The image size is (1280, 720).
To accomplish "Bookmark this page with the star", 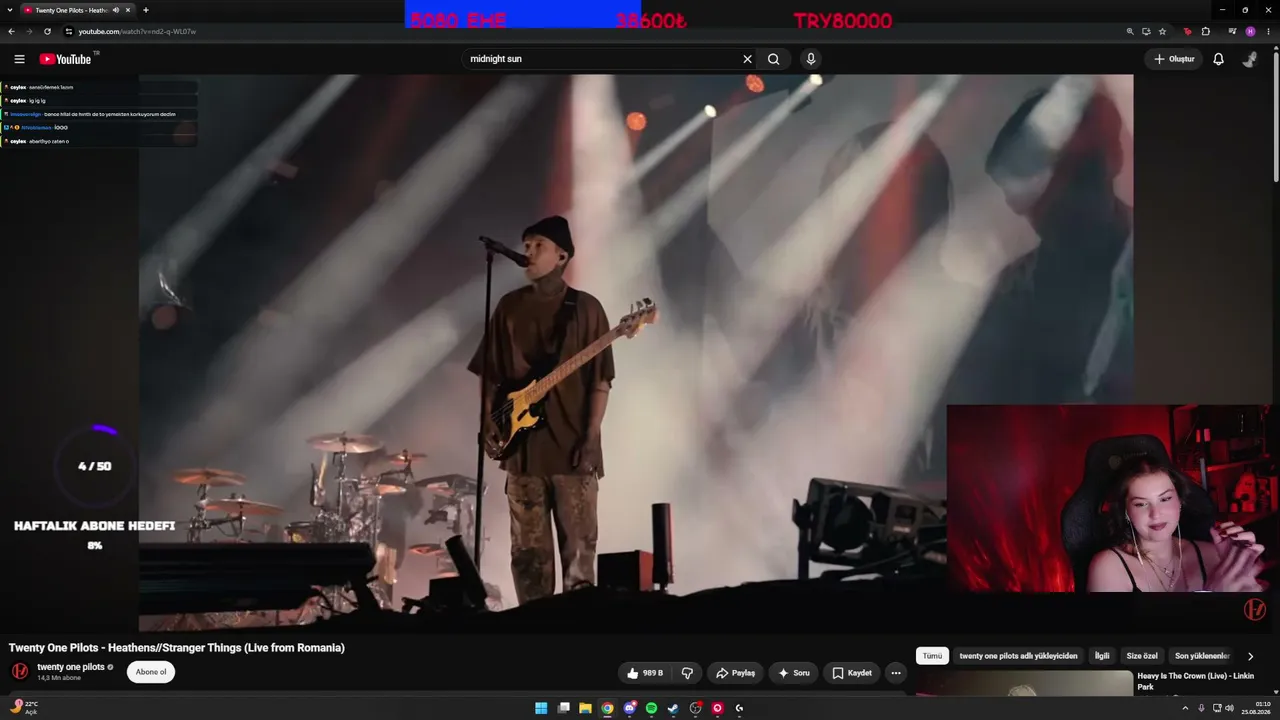I will [x=1162, y=31].
